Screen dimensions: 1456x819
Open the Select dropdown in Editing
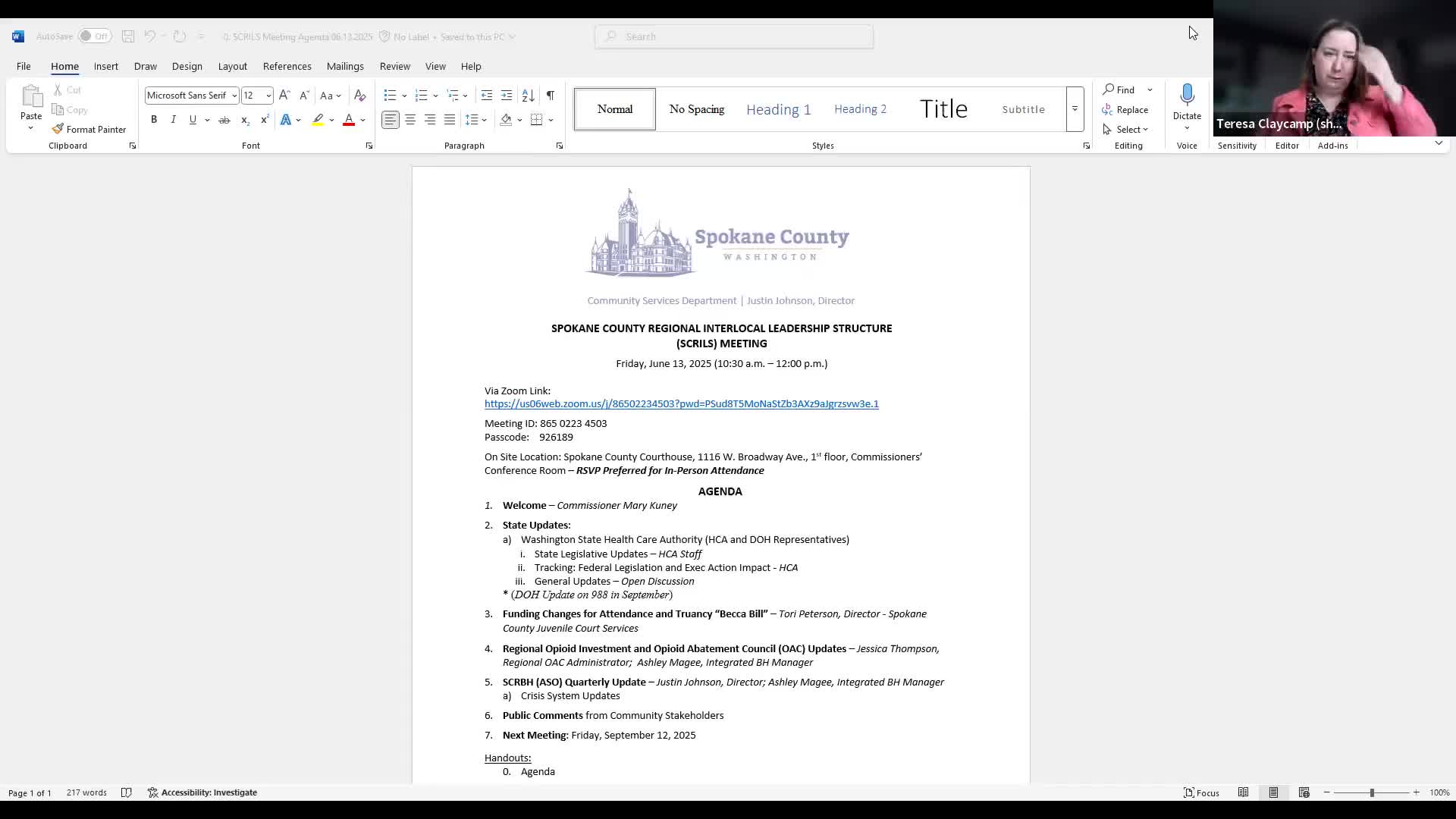1128,130
